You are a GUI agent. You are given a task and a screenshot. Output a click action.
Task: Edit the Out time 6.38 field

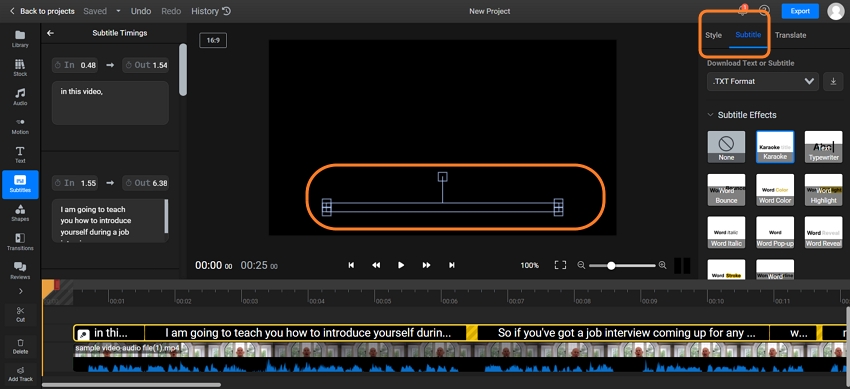point(145,183)
